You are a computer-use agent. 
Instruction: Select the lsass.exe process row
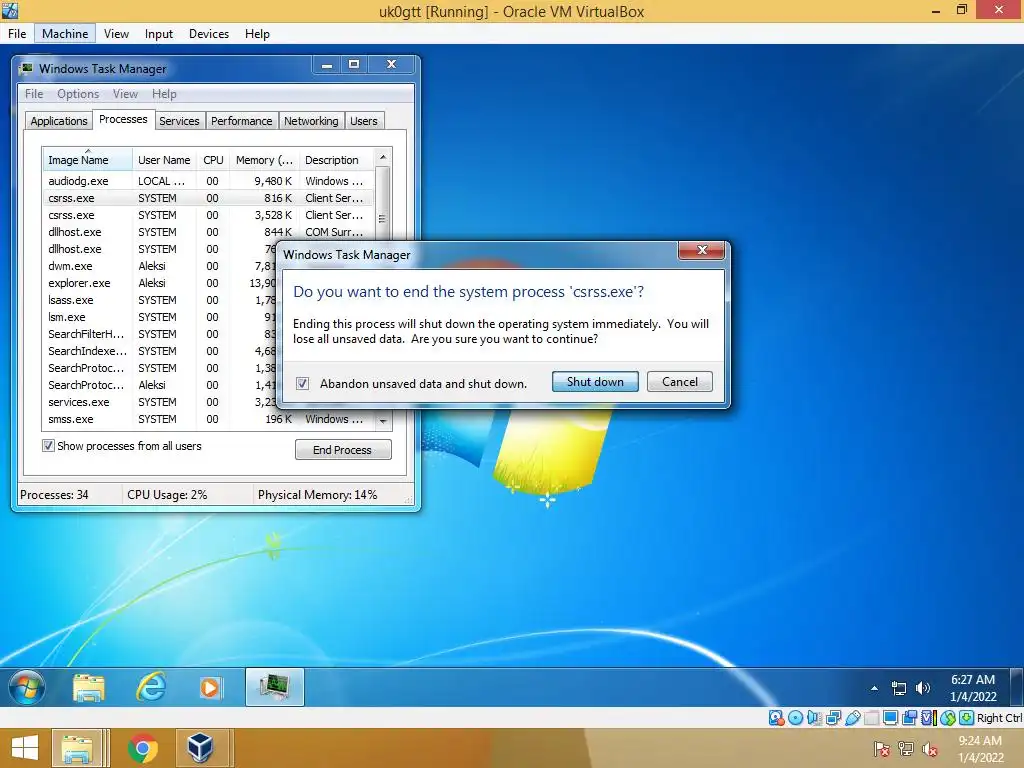click(x=160, y=300)
